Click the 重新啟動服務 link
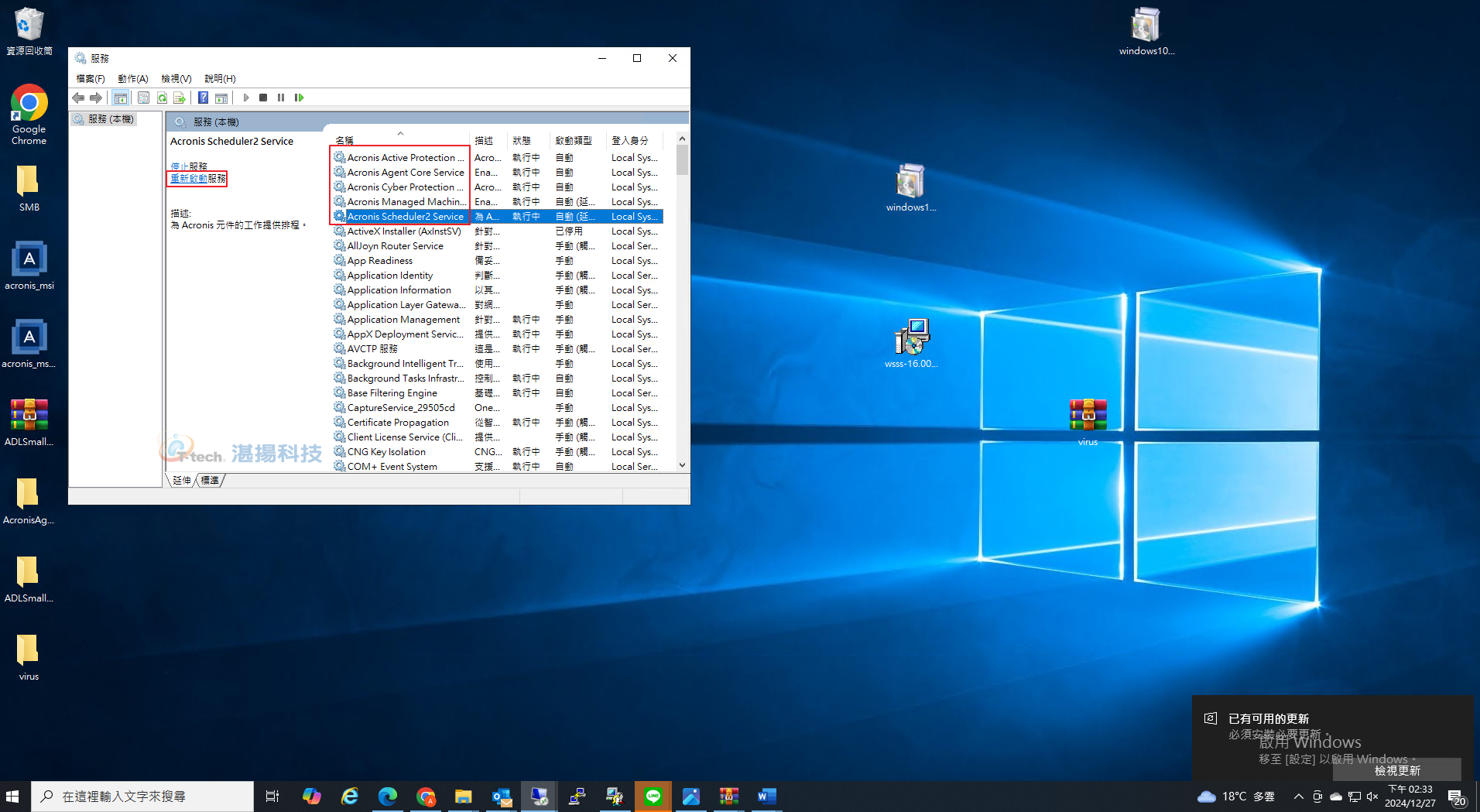 click(x=198, y=179)
